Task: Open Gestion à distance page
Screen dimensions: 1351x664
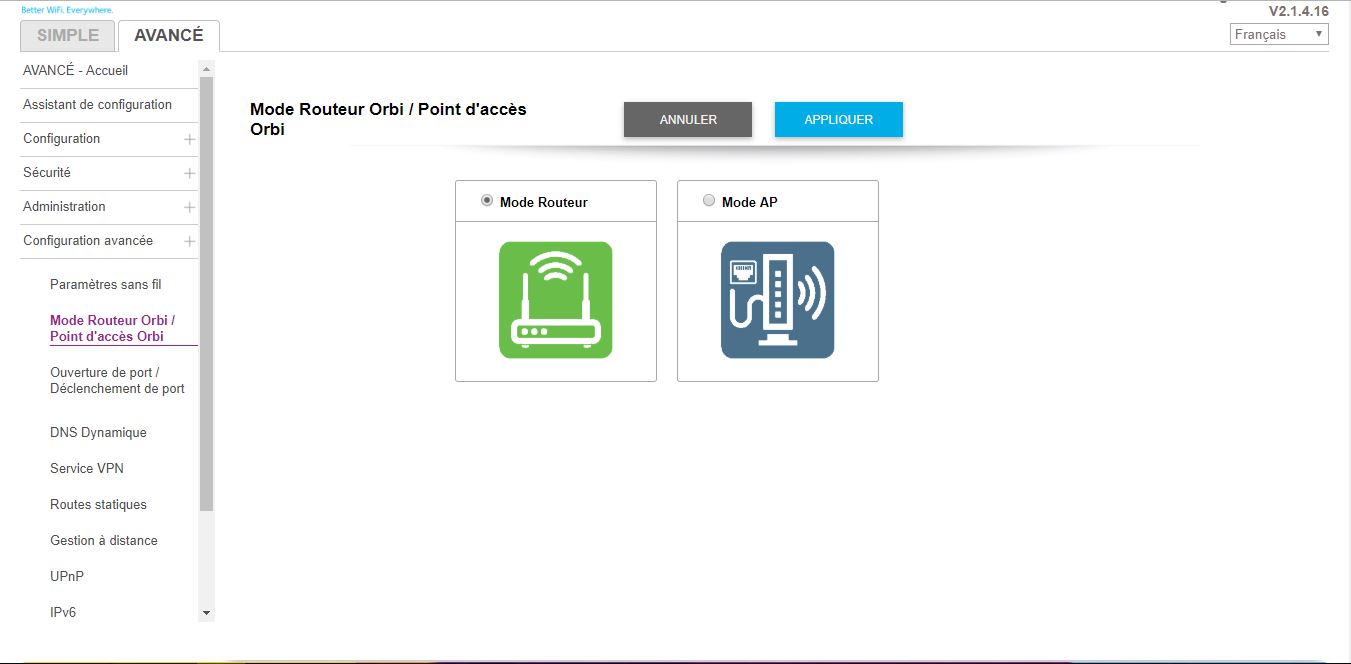Action: click(x=104, y=540)
